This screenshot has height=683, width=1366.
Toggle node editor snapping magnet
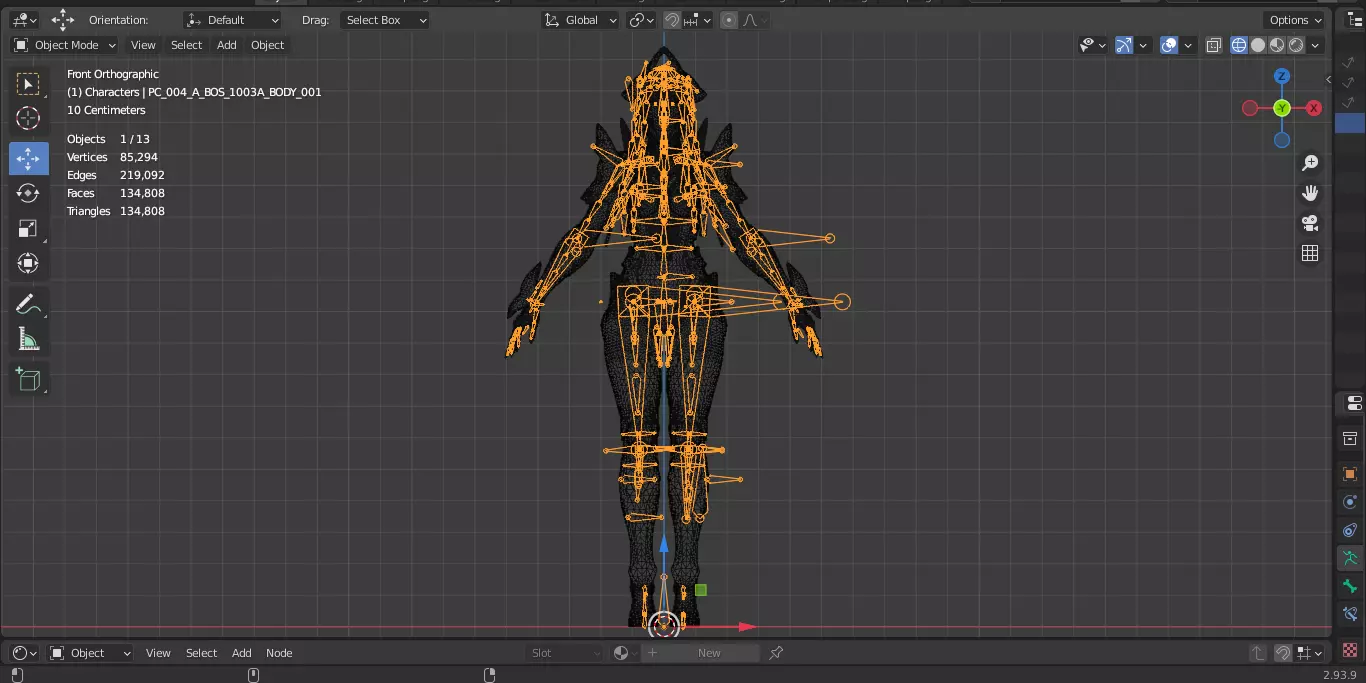pyautogui.click(x=1283, y=653)
